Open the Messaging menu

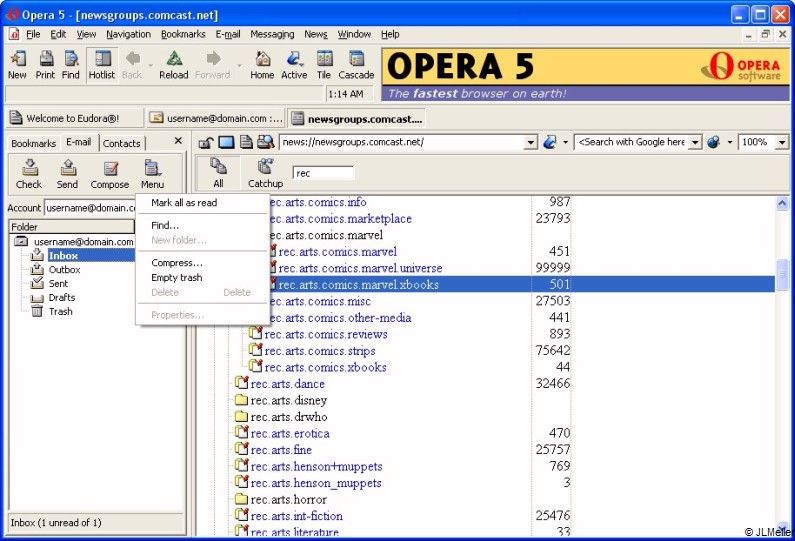click(272, 34)
